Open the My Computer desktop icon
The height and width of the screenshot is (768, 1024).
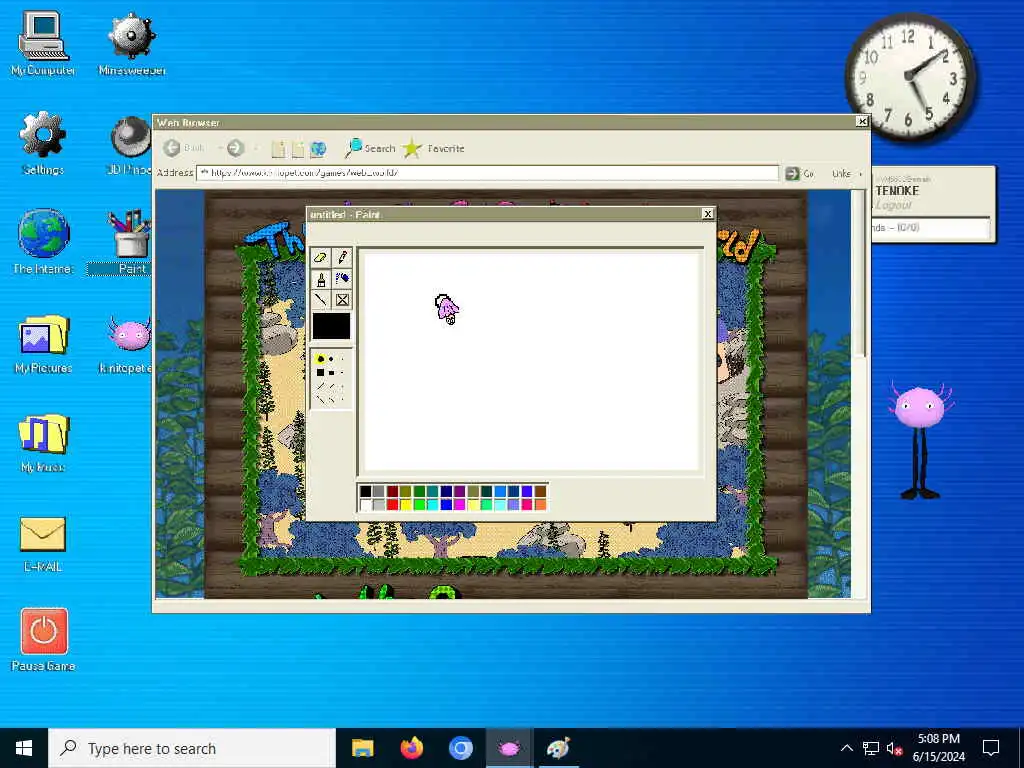click(43, 44)
